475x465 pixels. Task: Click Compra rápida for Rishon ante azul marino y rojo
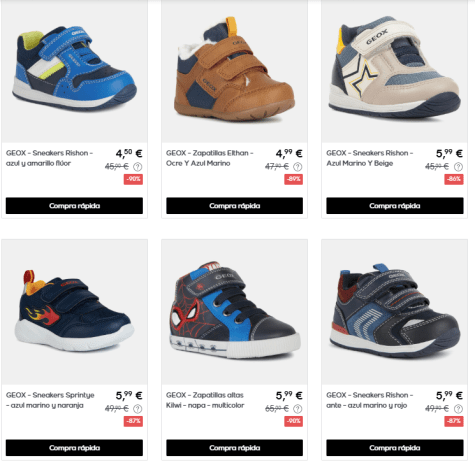click(395, 448)
